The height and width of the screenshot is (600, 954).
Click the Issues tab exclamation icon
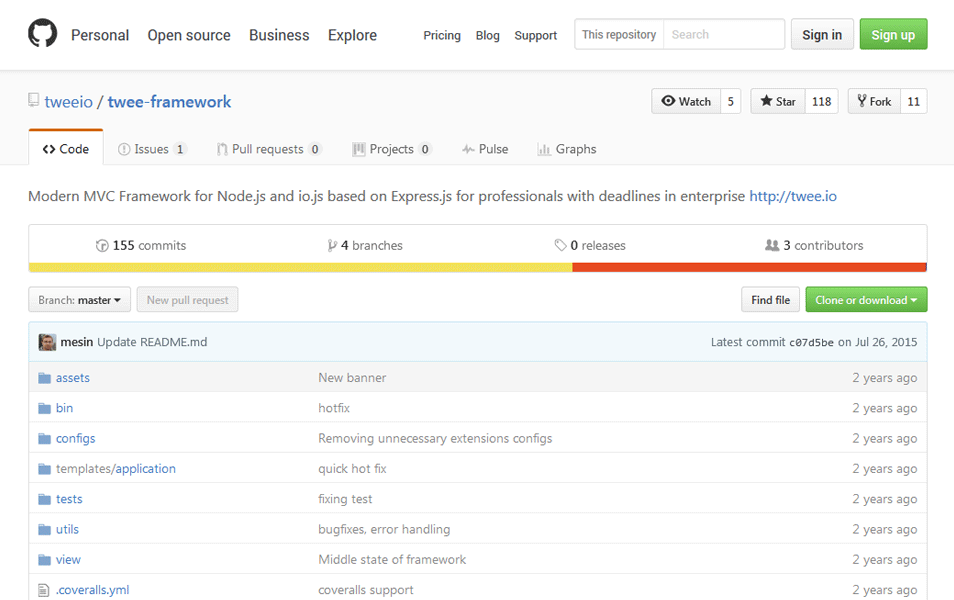(x=124, y=149)
